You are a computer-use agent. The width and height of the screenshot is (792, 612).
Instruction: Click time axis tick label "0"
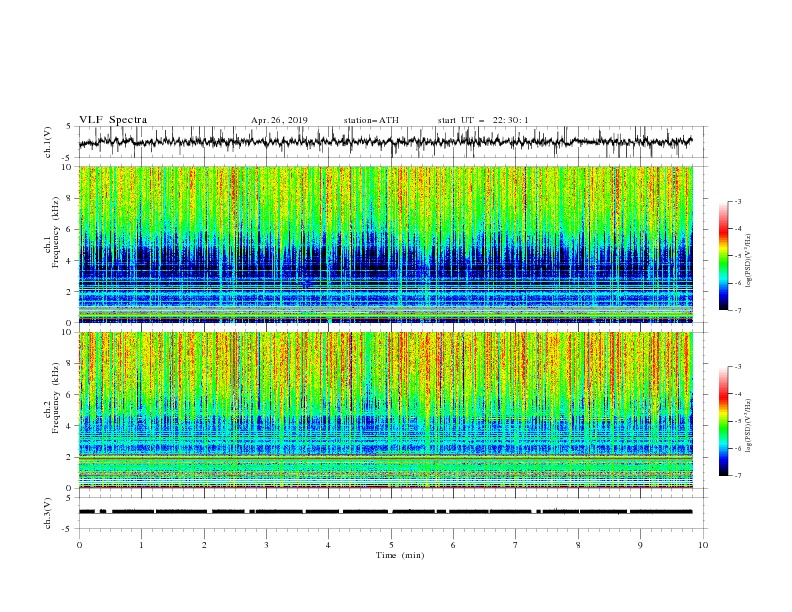tap(79, 545)
